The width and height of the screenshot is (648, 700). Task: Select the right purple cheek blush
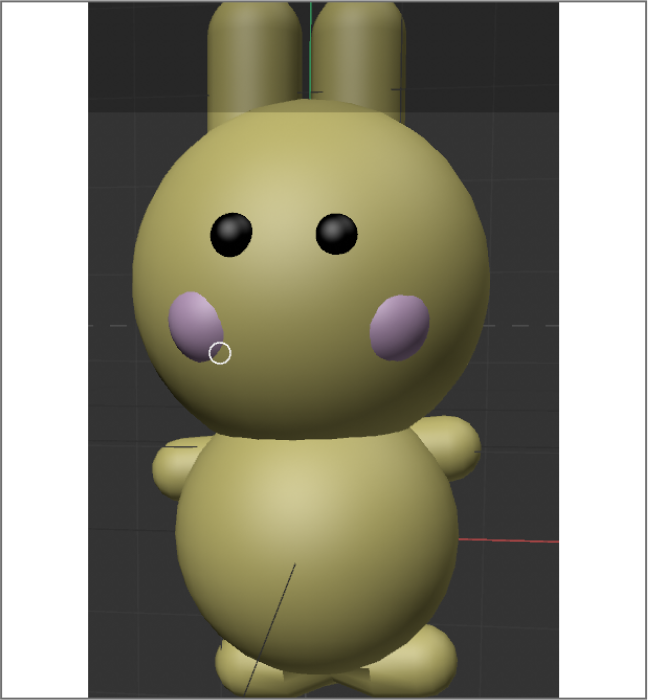click(400, 327)
